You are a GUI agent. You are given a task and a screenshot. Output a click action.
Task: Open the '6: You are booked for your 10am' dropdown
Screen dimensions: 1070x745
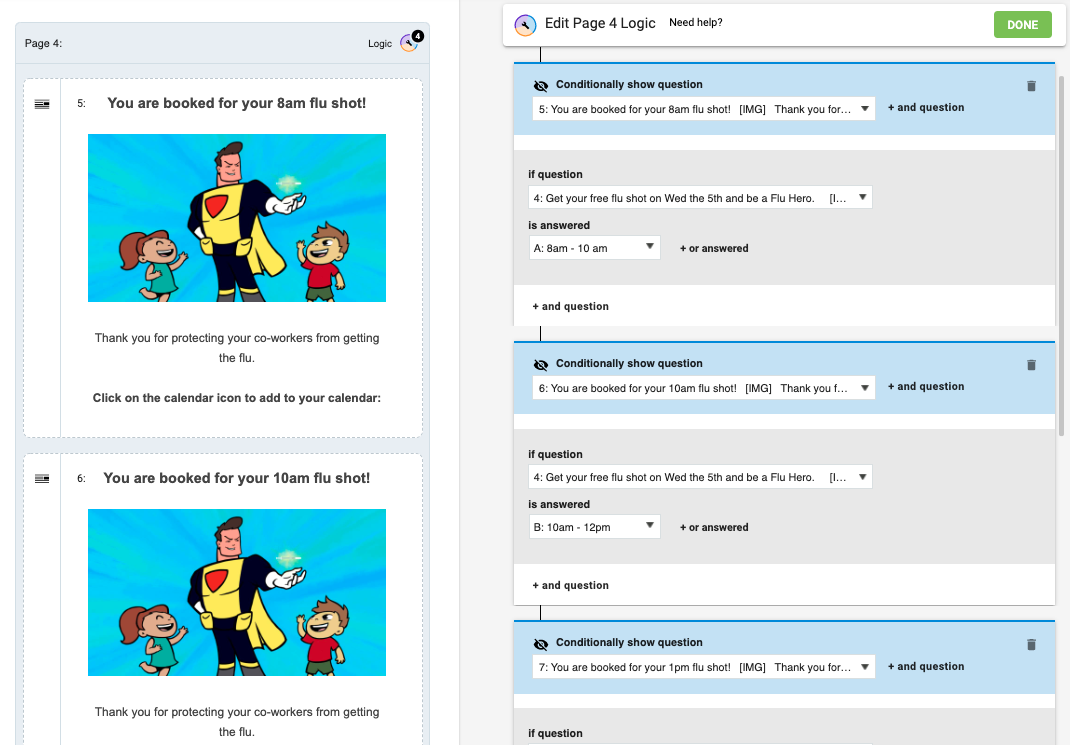point(704,388)
